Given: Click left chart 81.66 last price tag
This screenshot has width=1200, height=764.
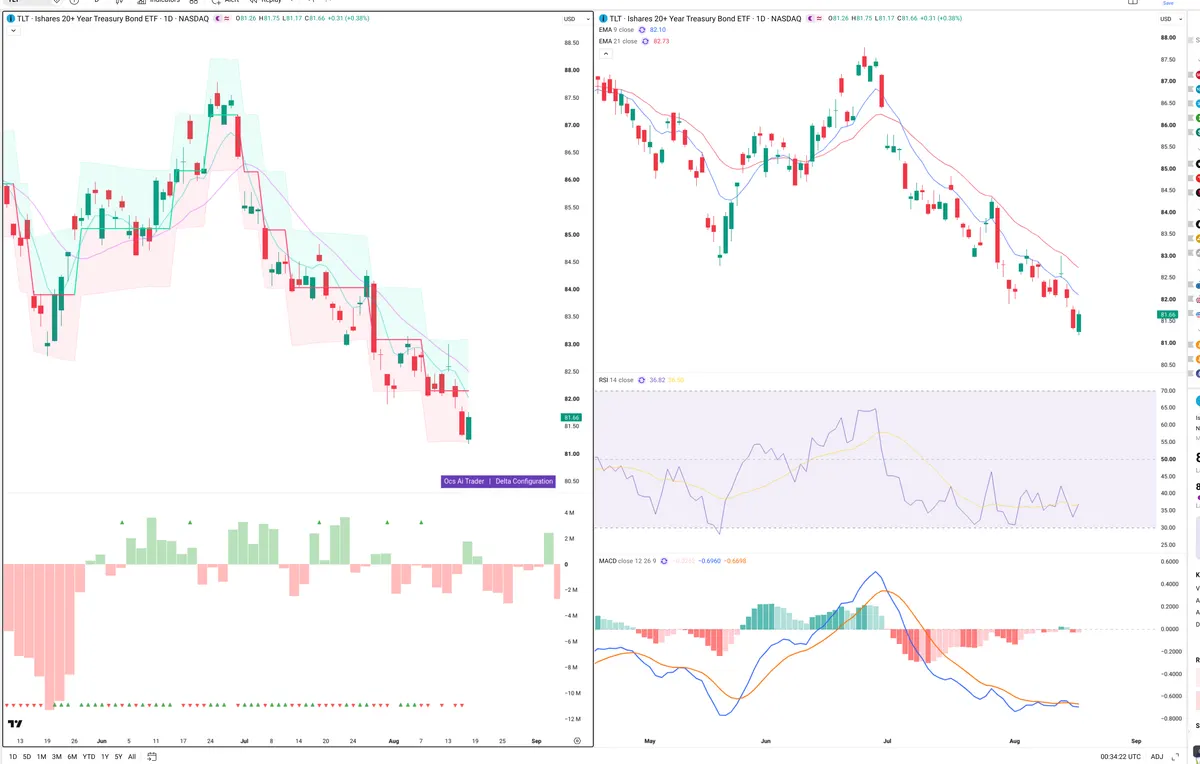Looking at the screenshot, I should [571, 418].
